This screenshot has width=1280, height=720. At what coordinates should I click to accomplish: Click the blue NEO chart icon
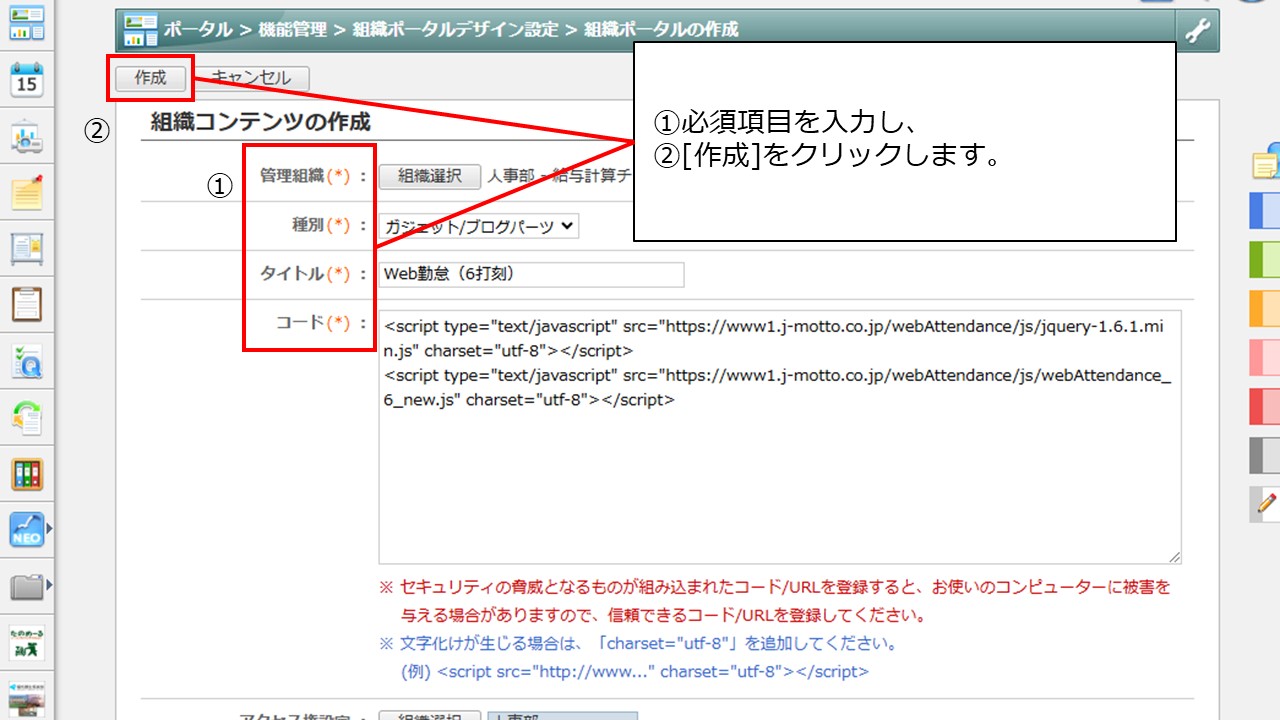(x=27, y=529)
